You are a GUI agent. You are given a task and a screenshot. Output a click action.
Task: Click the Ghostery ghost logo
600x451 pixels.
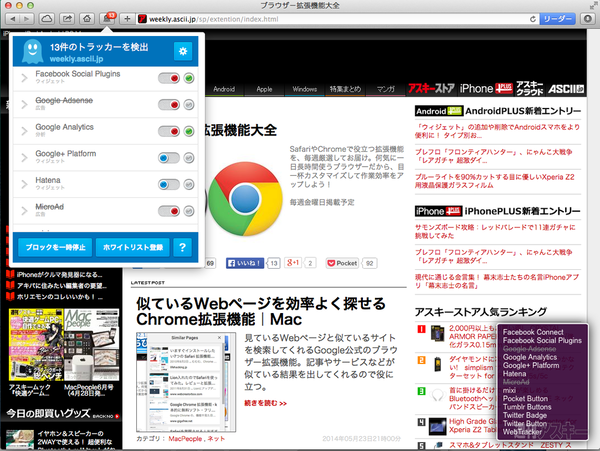[33, 51]
